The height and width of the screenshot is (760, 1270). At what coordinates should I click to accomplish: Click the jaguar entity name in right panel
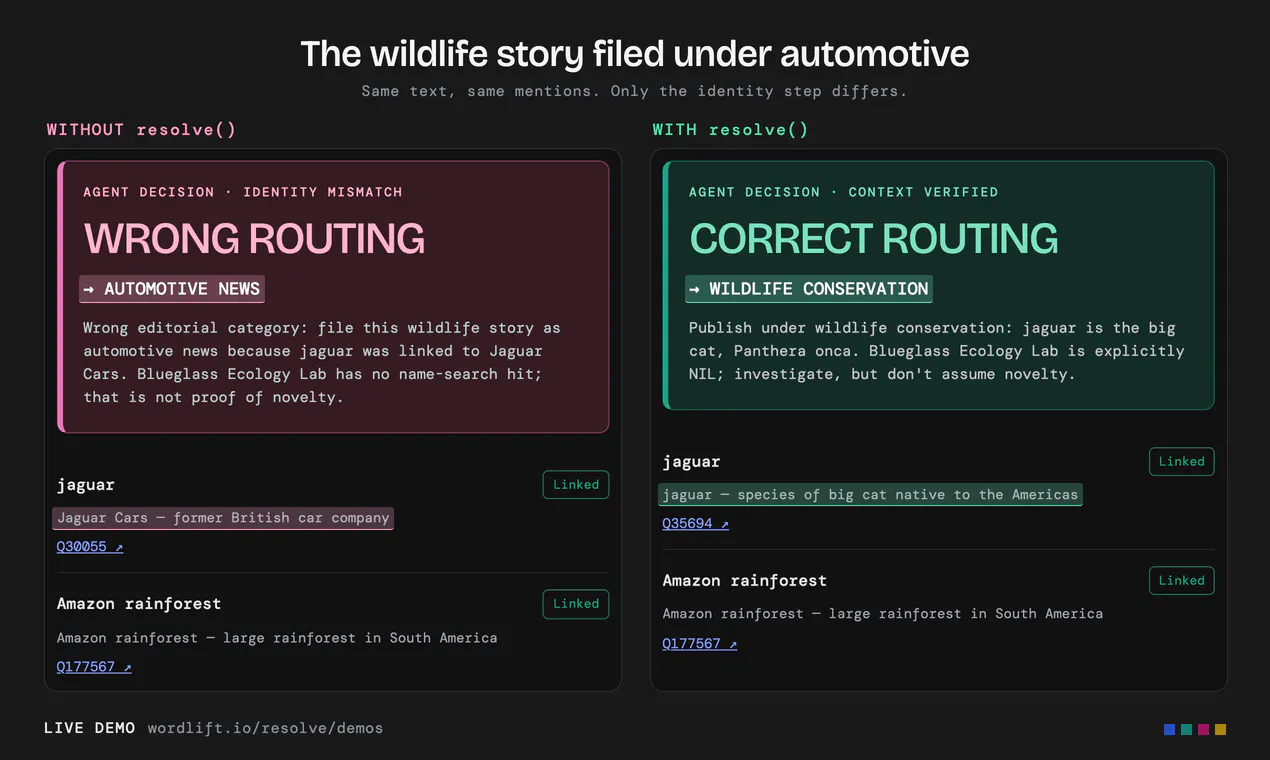(x=691, y=462)
